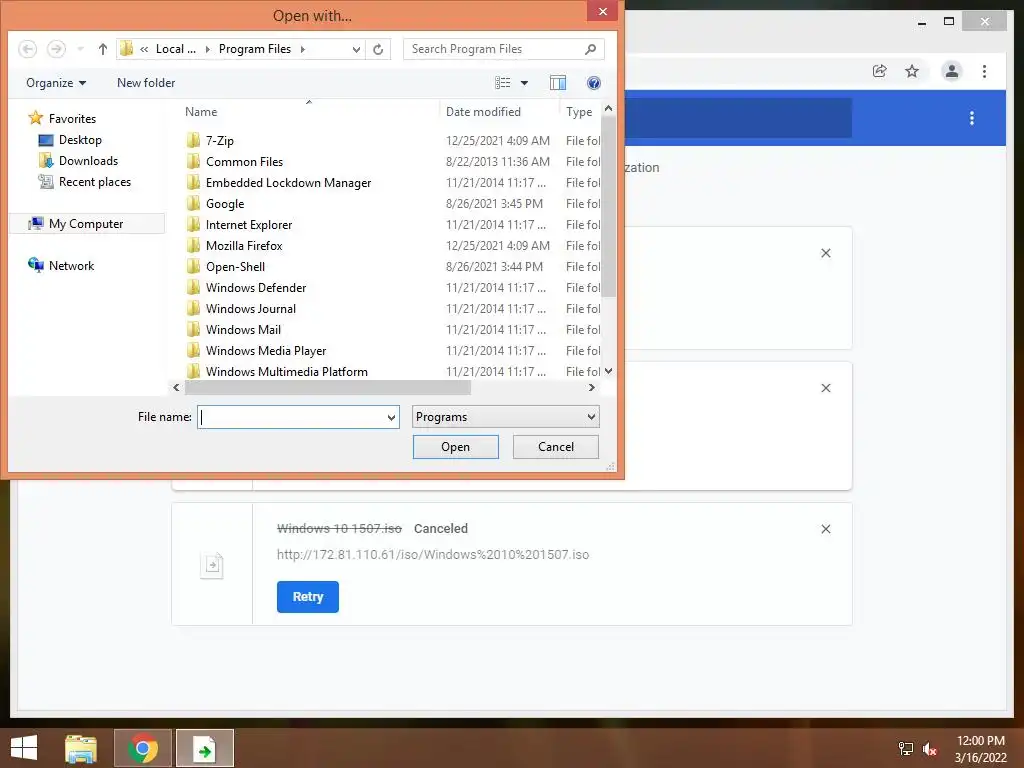Click the search magnifier icon
Viewport: 1024px width, 768px height.
pos(590,49)
